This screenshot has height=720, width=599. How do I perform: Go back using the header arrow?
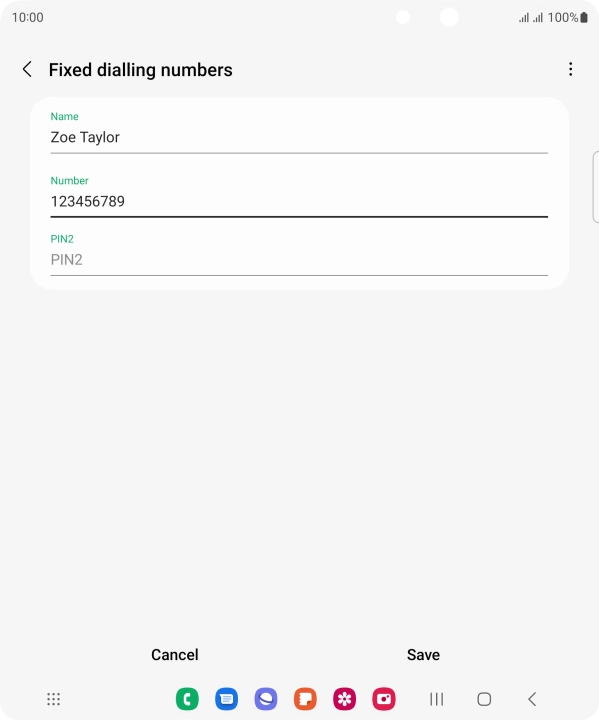point(27,69)
